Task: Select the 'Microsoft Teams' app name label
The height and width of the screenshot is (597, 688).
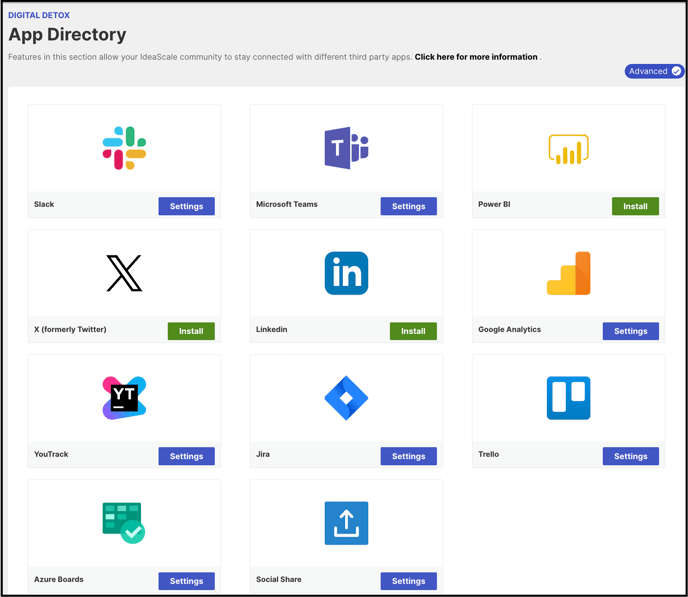Action: pos(287,204)
